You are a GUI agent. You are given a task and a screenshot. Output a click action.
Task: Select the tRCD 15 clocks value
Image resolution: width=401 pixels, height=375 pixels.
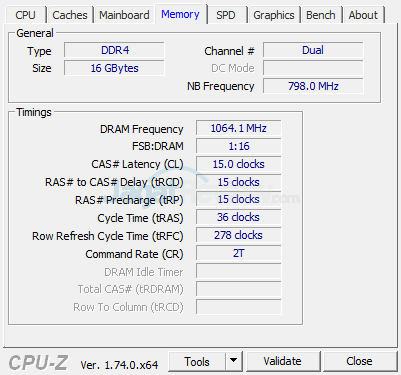(239, 182)
